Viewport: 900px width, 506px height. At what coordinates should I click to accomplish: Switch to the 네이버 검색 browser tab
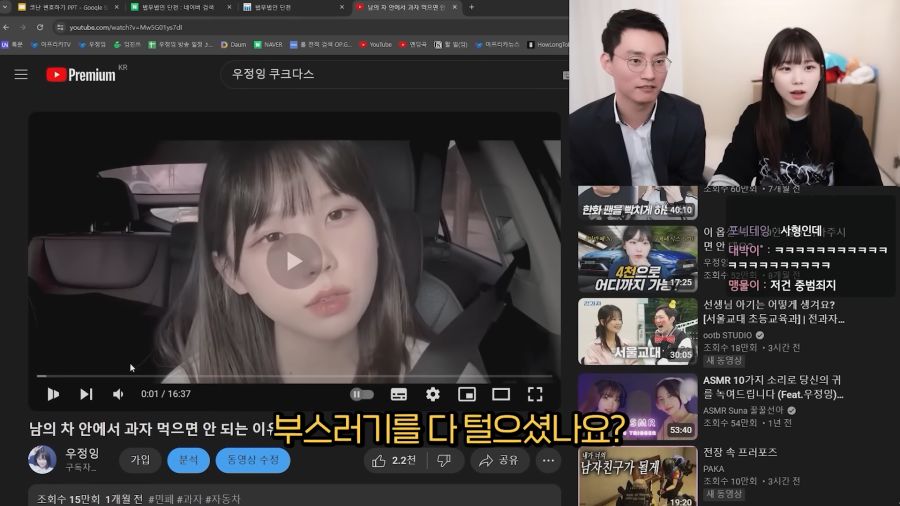[x=179, y=7]
